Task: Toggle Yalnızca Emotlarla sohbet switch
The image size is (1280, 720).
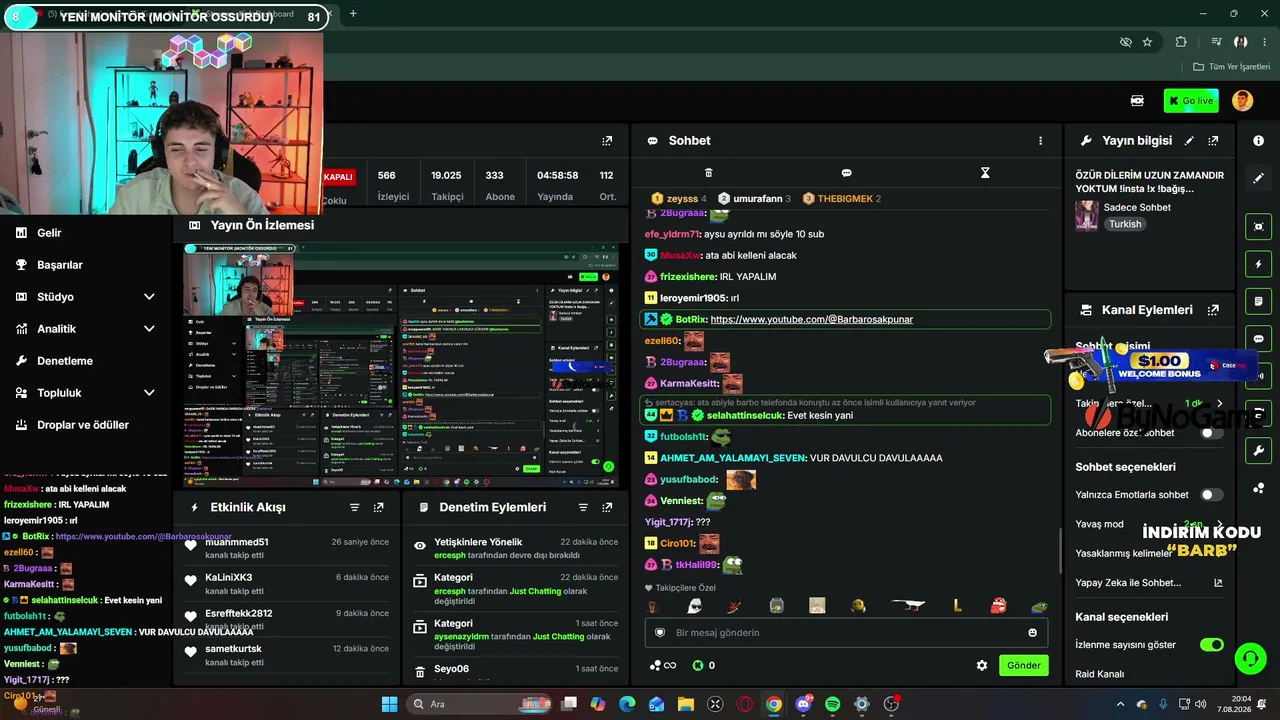Action: (x=1212, y=494)
